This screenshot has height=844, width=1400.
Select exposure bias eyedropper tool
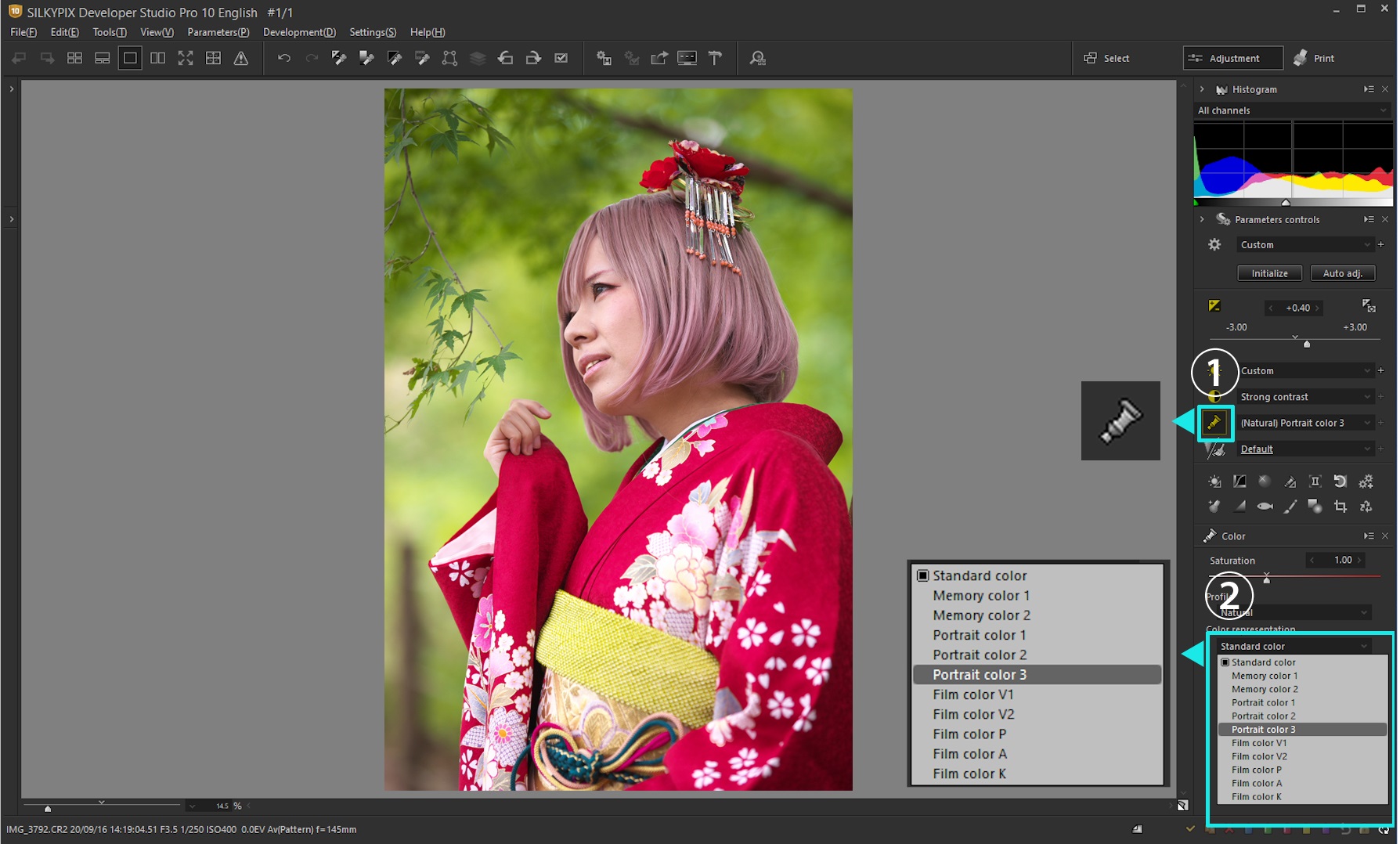339,58
